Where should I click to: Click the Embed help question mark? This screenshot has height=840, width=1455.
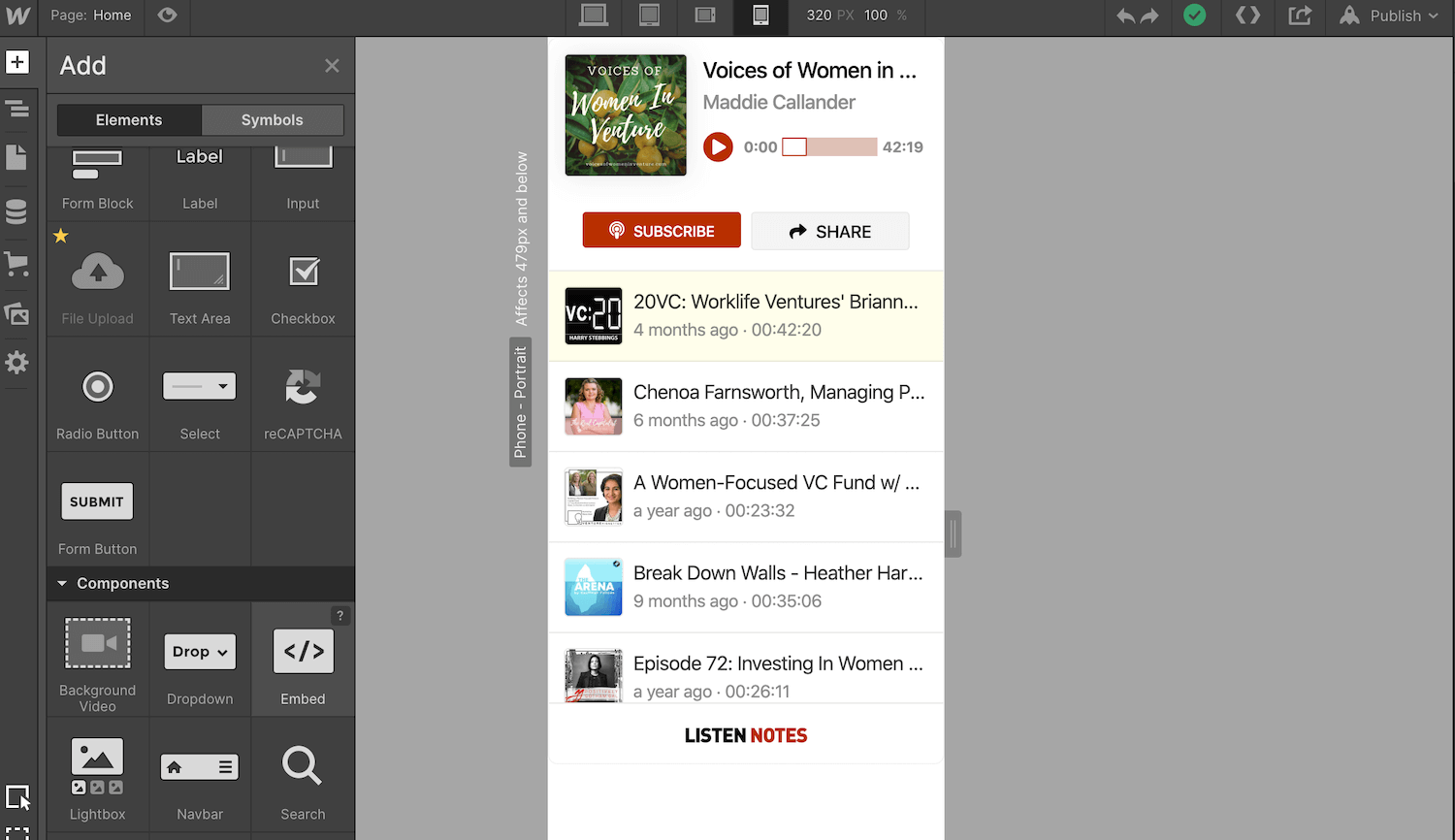click(x=339, y=616)
